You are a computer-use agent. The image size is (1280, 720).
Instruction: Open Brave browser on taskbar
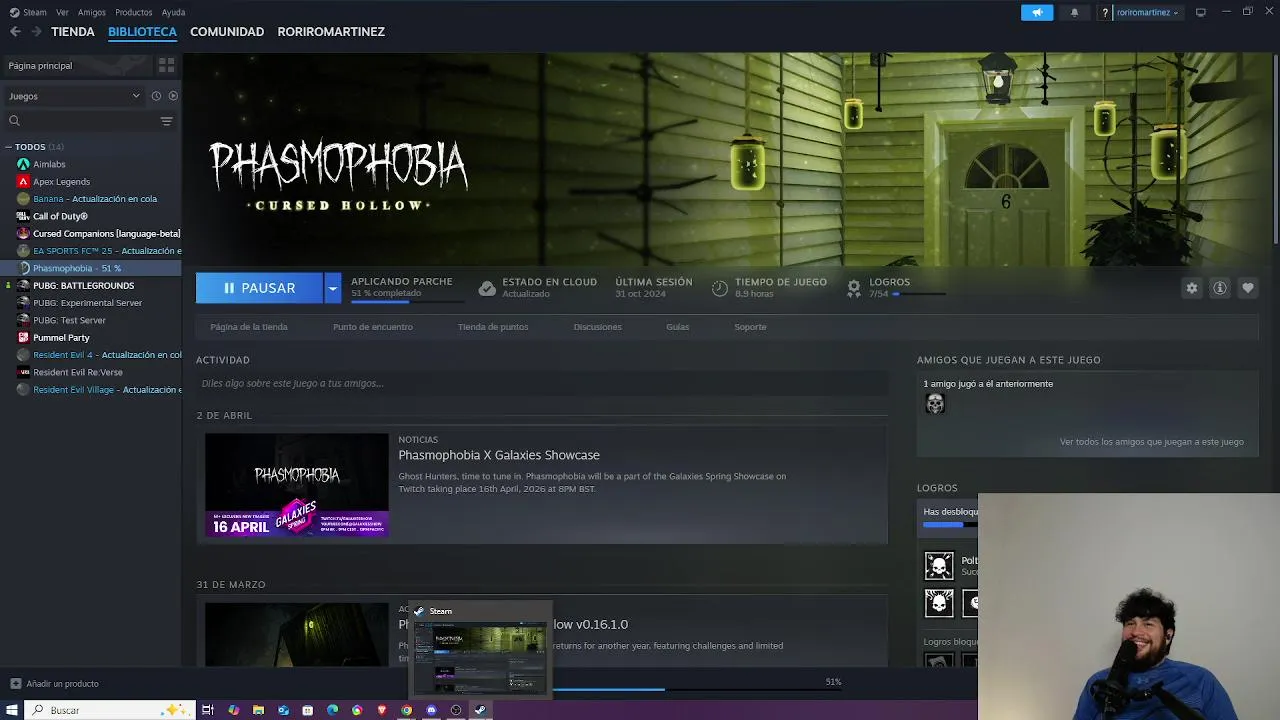[382, 710]
